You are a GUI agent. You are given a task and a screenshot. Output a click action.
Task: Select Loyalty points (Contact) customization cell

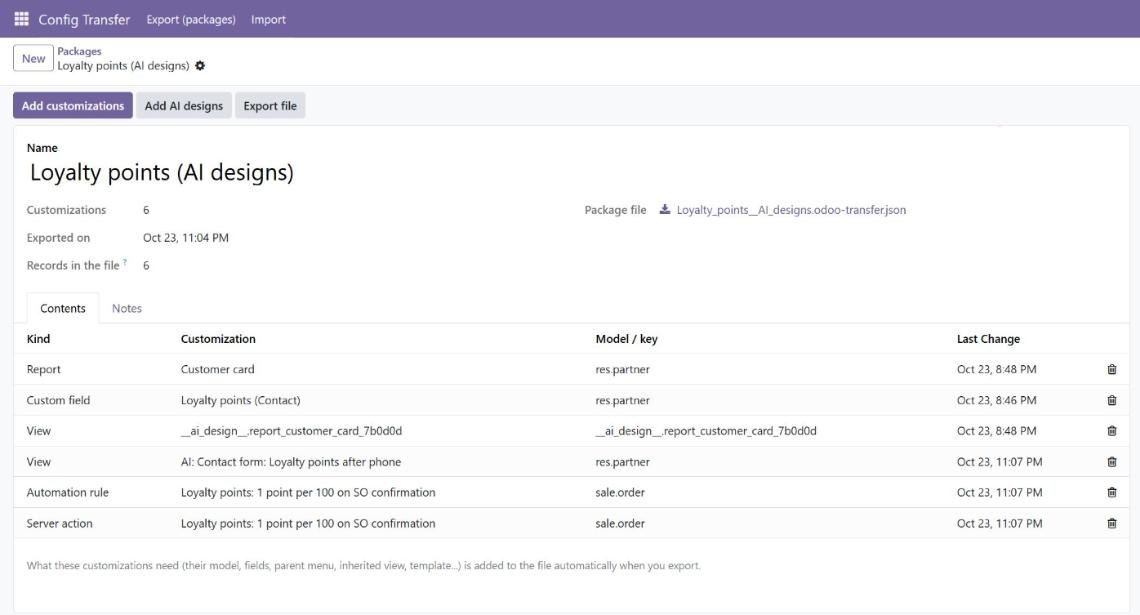241,400
